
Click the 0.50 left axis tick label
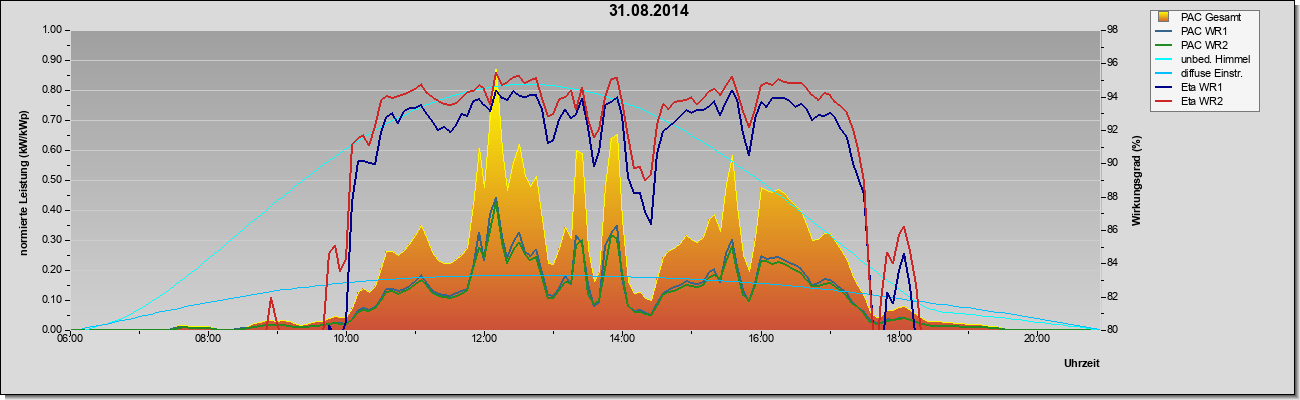[50, 180]
